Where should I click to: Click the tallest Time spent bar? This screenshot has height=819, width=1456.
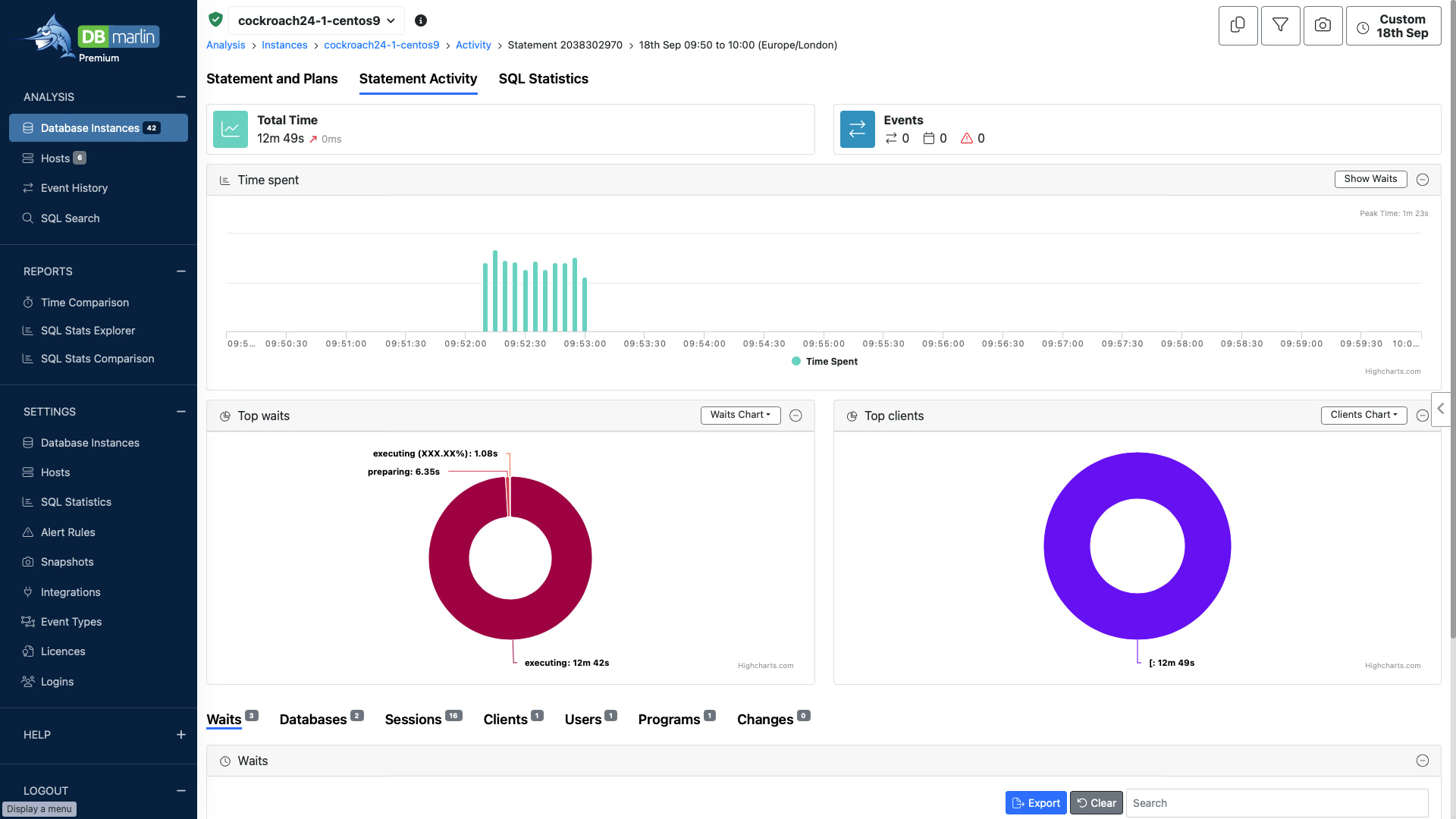(x=495, y=291)
